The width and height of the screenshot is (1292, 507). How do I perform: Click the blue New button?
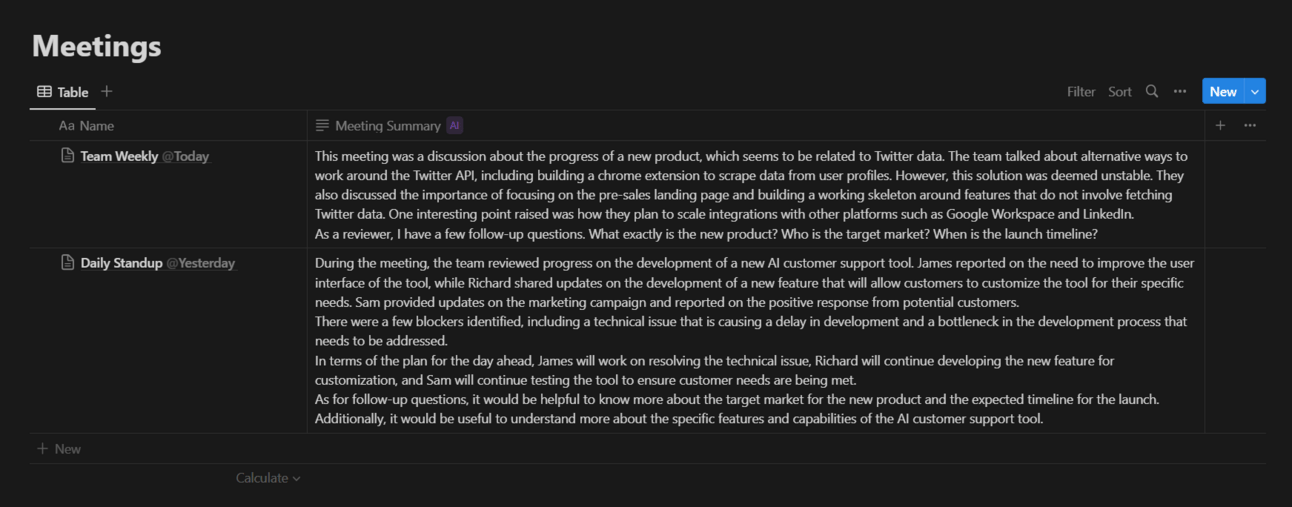click(1223, 91)
